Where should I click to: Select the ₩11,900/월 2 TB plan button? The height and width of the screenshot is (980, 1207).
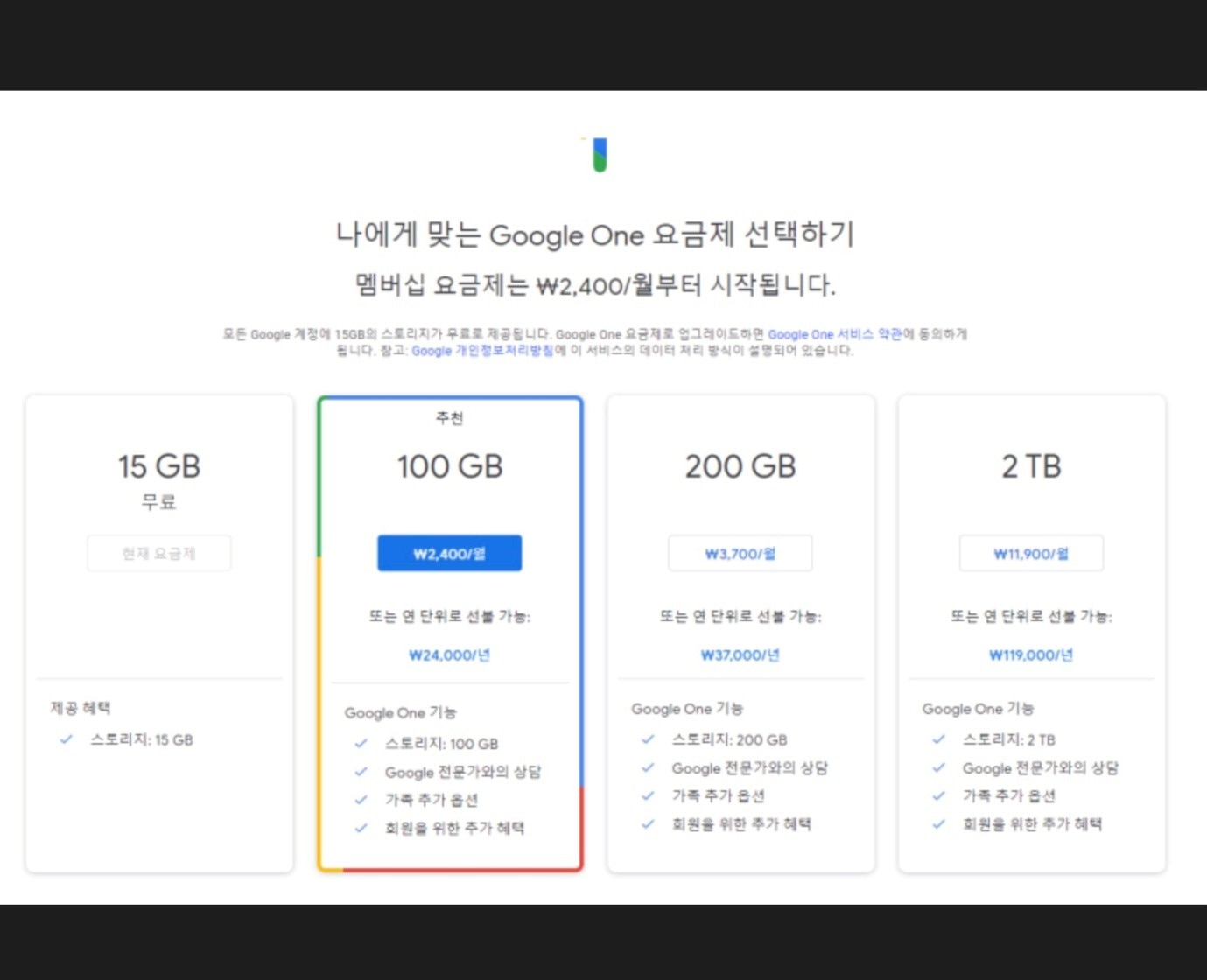[1031, 553]
